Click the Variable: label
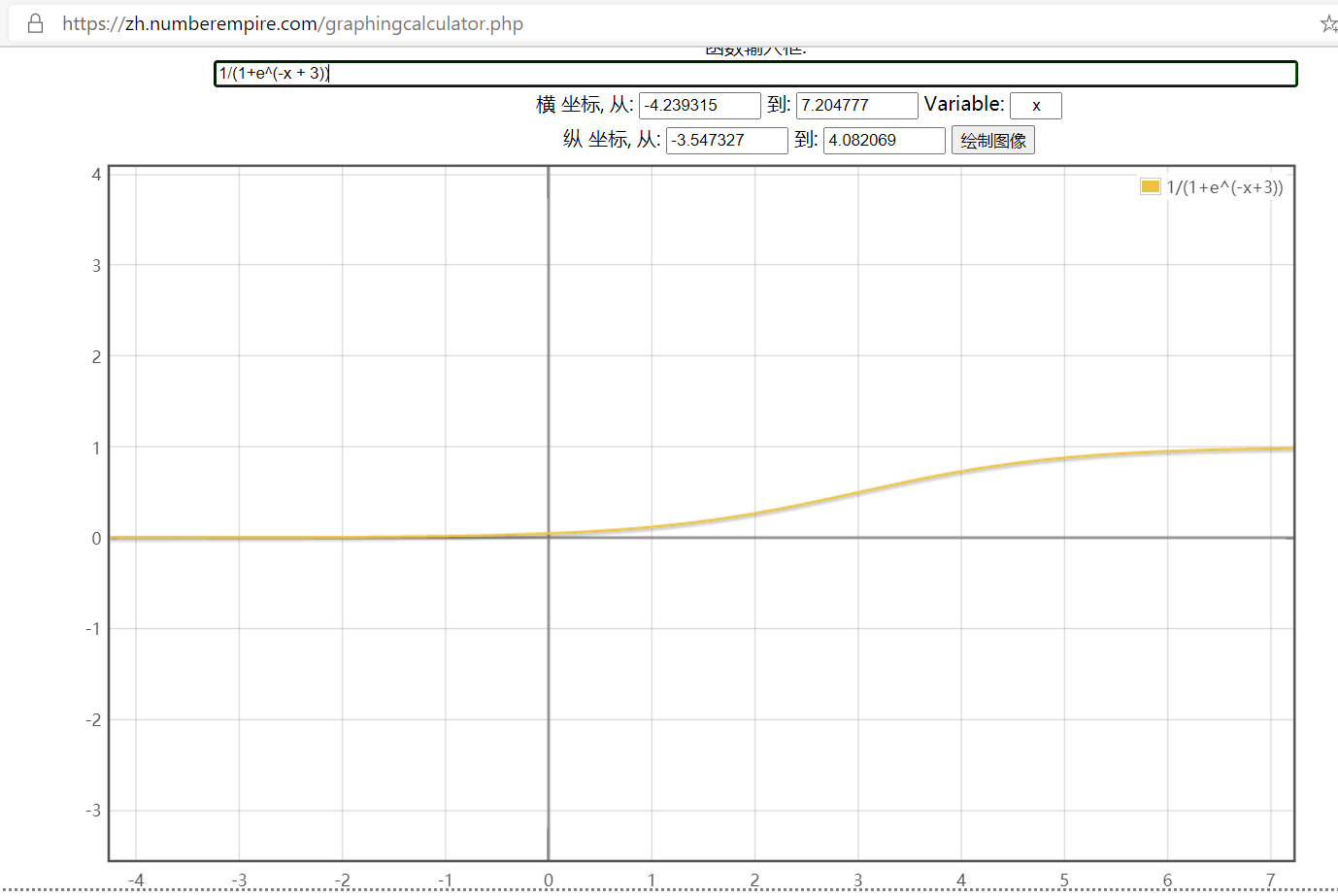The image size is (1338, 896). tap(964, 104)
